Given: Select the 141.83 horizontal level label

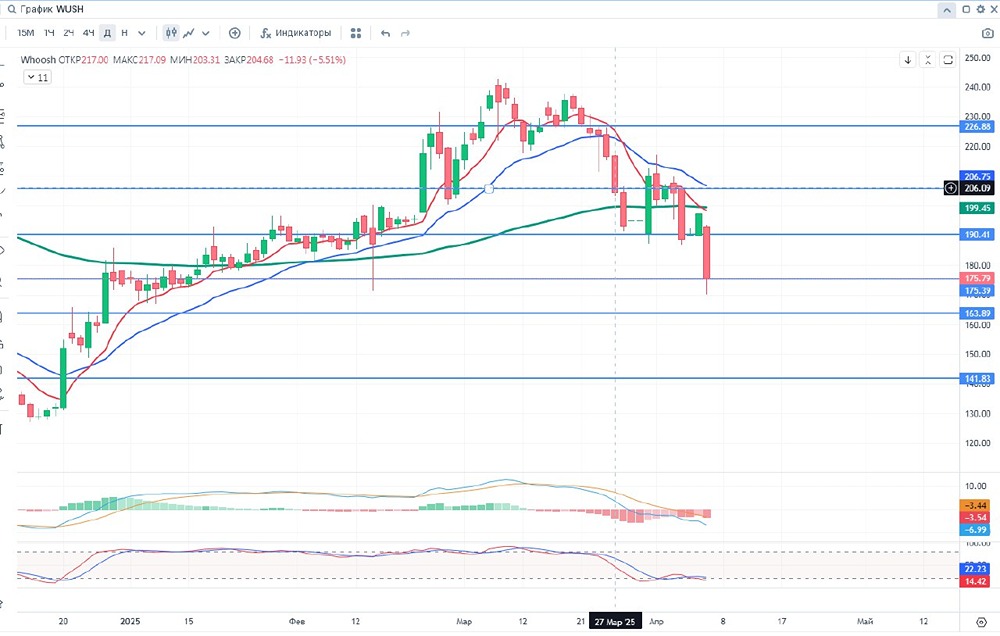Looking at the screenshot, I should point(977,378).
